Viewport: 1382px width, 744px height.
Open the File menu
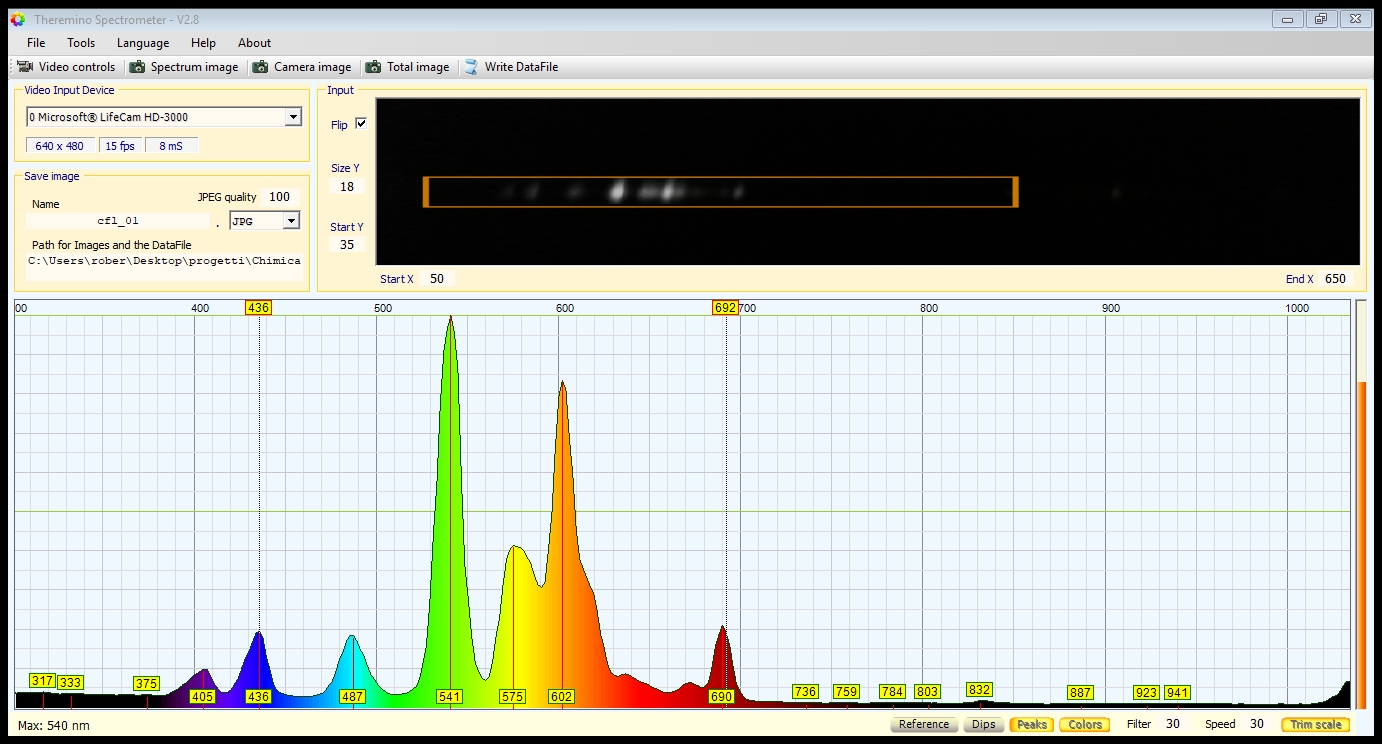36,43
